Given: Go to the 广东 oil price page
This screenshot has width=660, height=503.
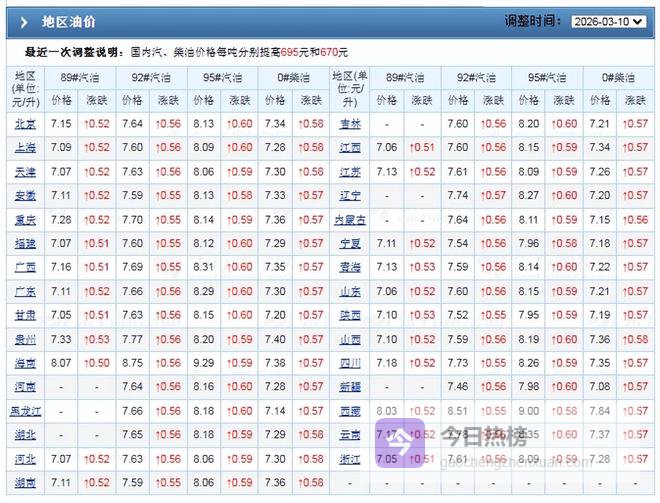Looking at the screenshot, I should (x=25, y=291).
